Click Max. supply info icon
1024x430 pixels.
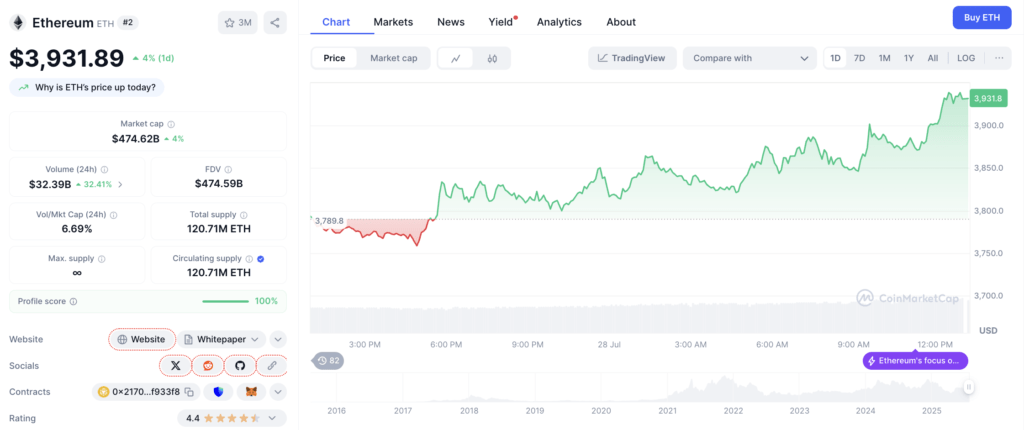[101, 259]
